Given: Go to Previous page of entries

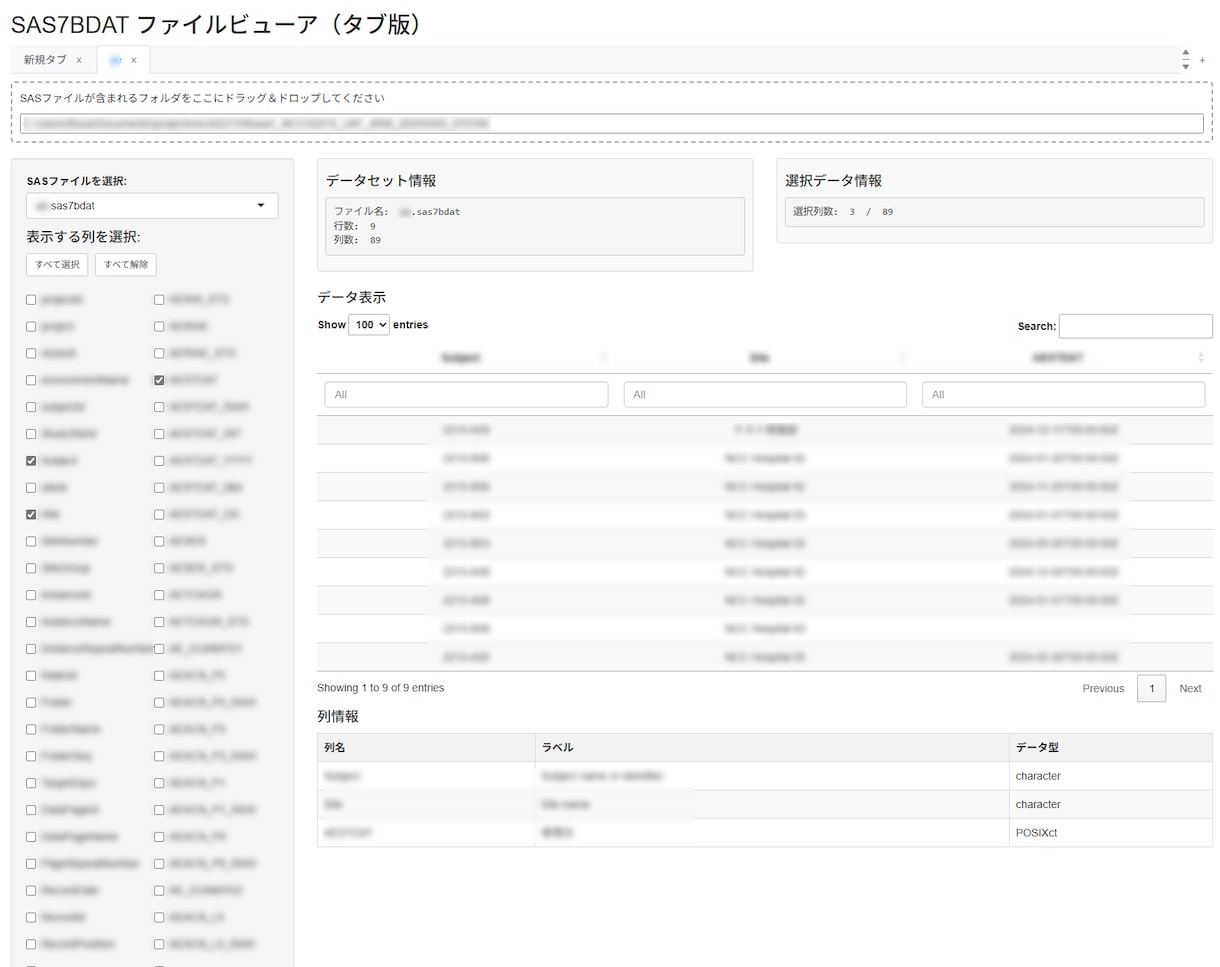Looking at the screenshot, I should point(1103,688).
